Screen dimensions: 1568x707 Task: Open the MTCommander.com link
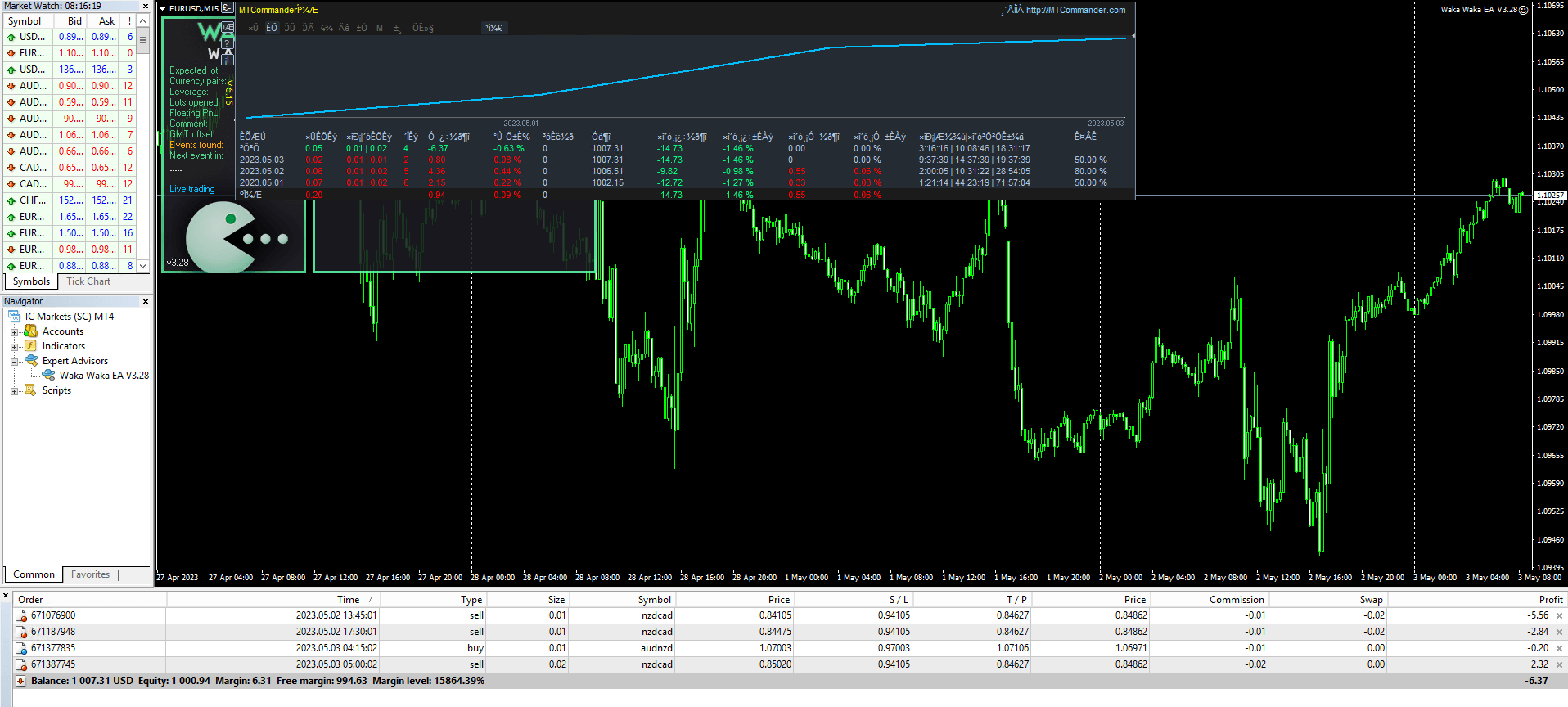1075,10
